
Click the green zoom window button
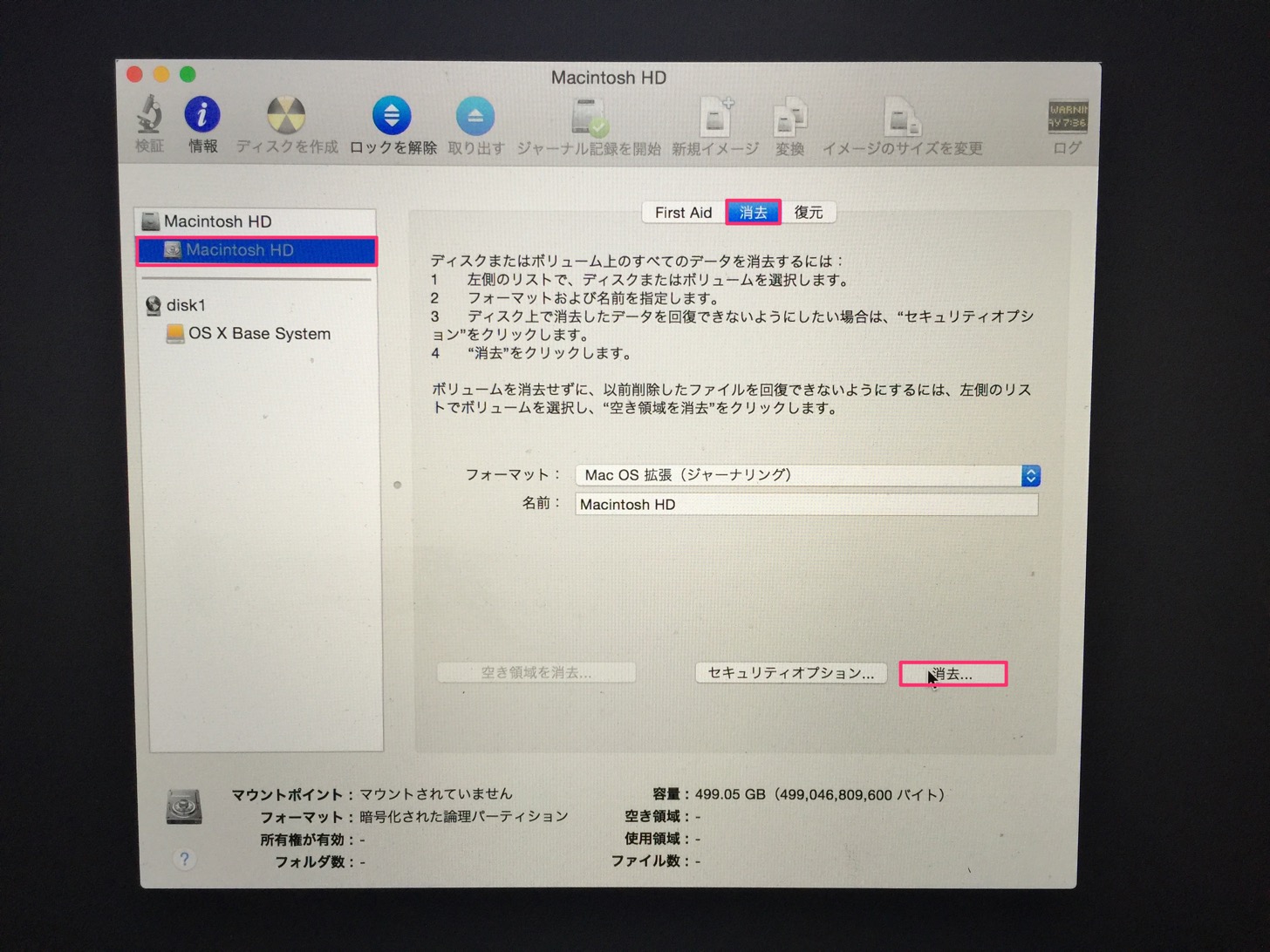click(188, 74)
